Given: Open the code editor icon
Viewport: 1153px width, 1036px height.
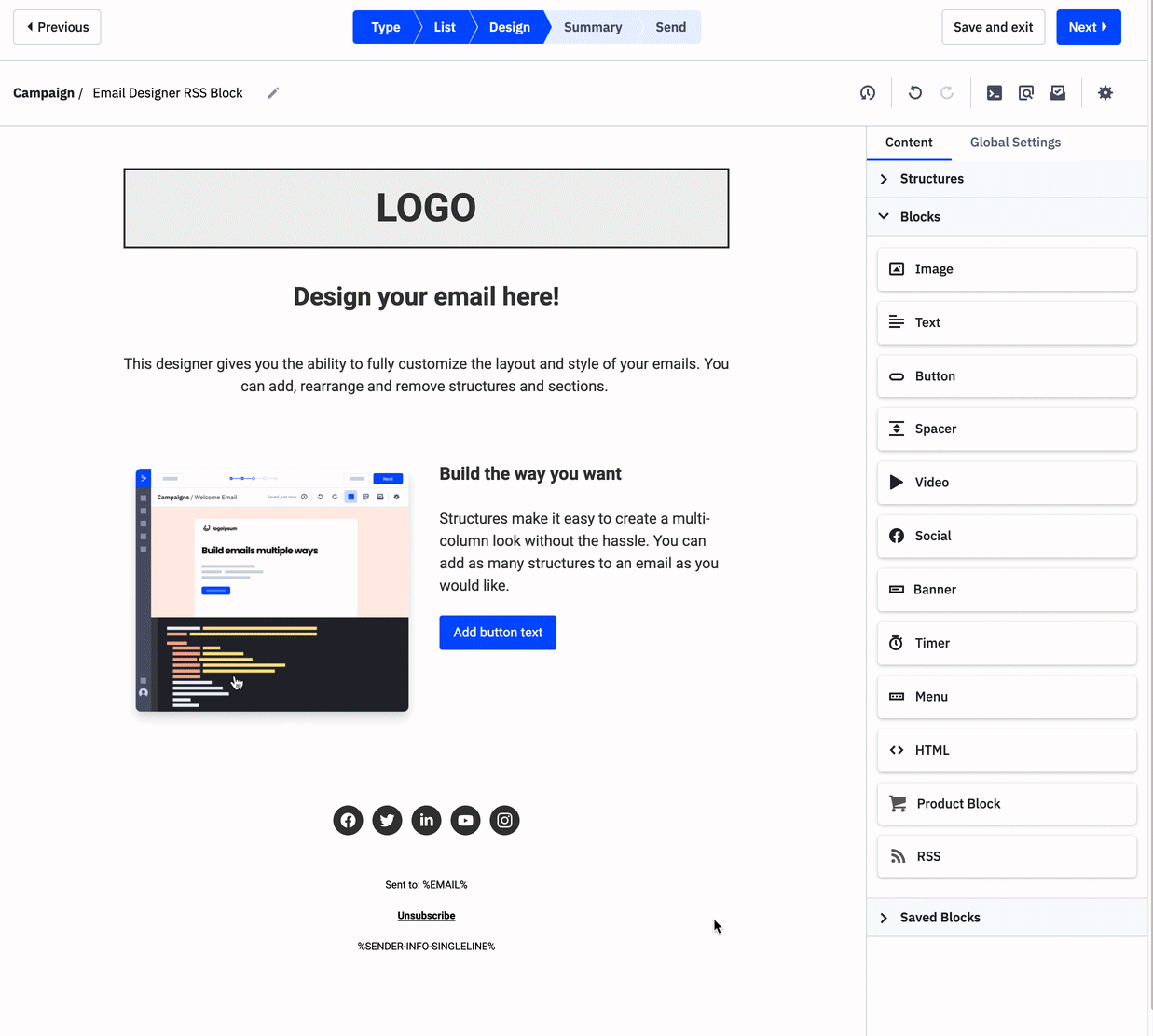Looking at the screenshot, I should pyautogui.click(x=994, y=92).
